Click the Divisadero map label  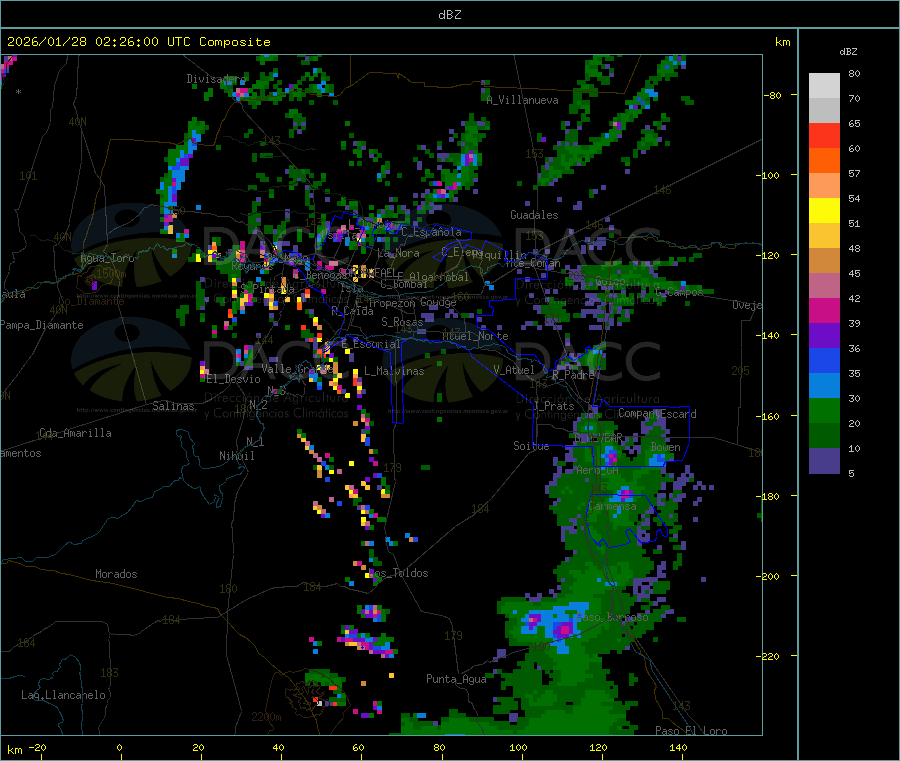pyautogui.click(x=216, y=79)
